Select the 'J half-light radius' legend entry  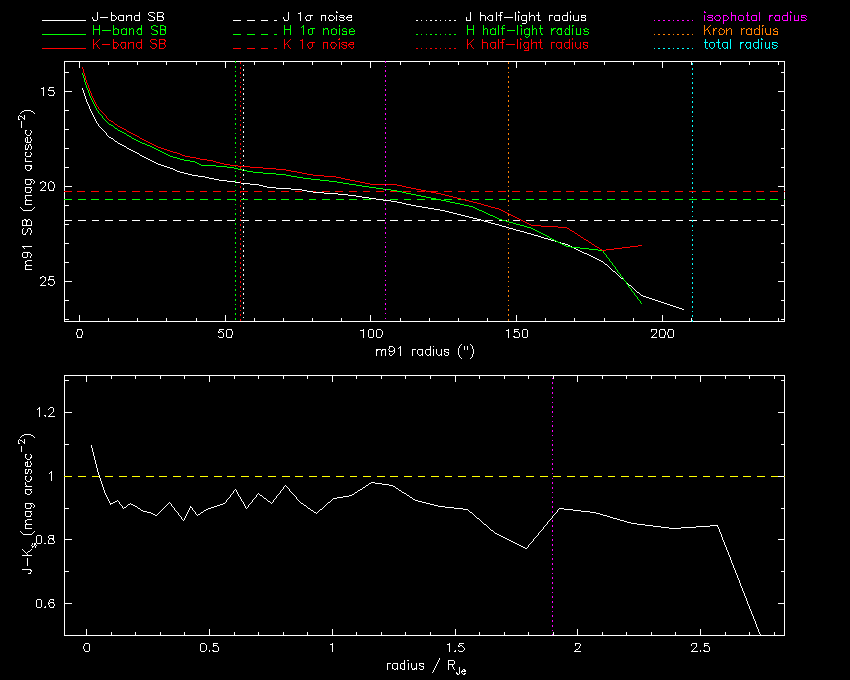tap(526, 18)
